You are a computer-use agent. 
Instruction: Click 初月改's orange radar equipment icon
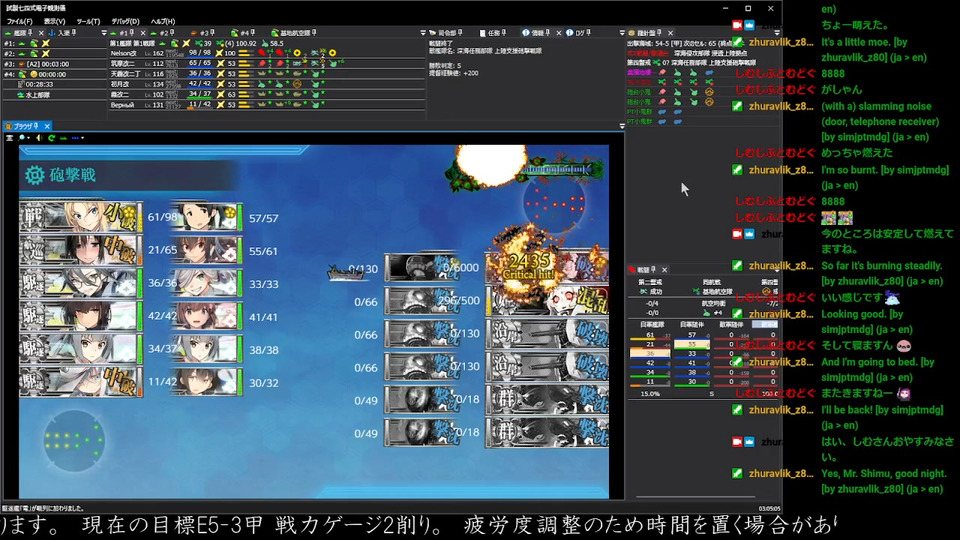click(297, 84)
